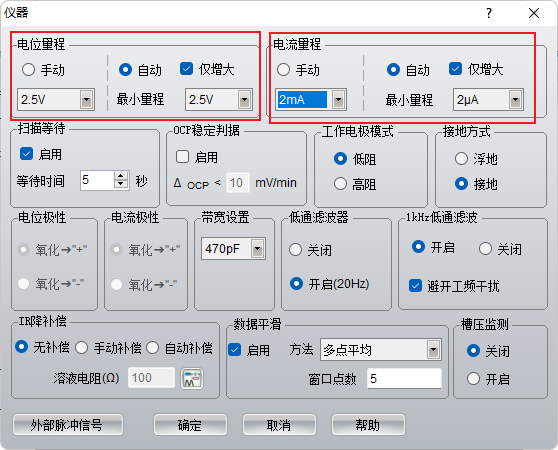Screen dimensions: 558x450
Task: Select 无补偿 IR compensation option
Action: [x=21, y=347]
